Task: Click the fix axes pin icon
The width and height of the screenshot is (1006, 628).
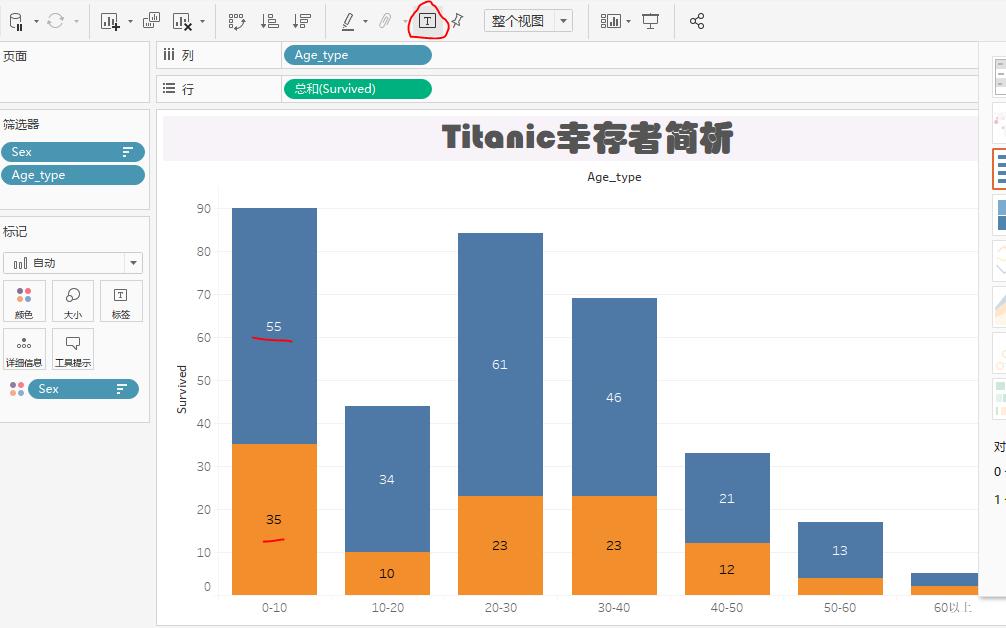Action: (457, 21)
